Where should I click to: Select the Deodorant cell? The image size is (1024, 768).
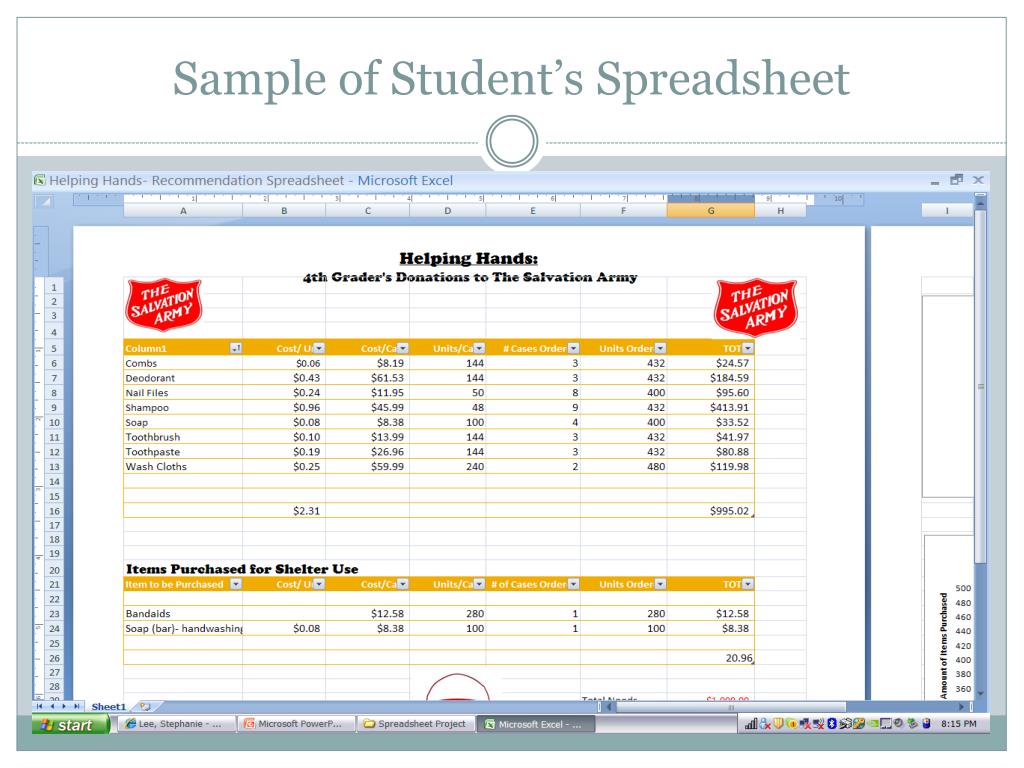tap(183, 378)
